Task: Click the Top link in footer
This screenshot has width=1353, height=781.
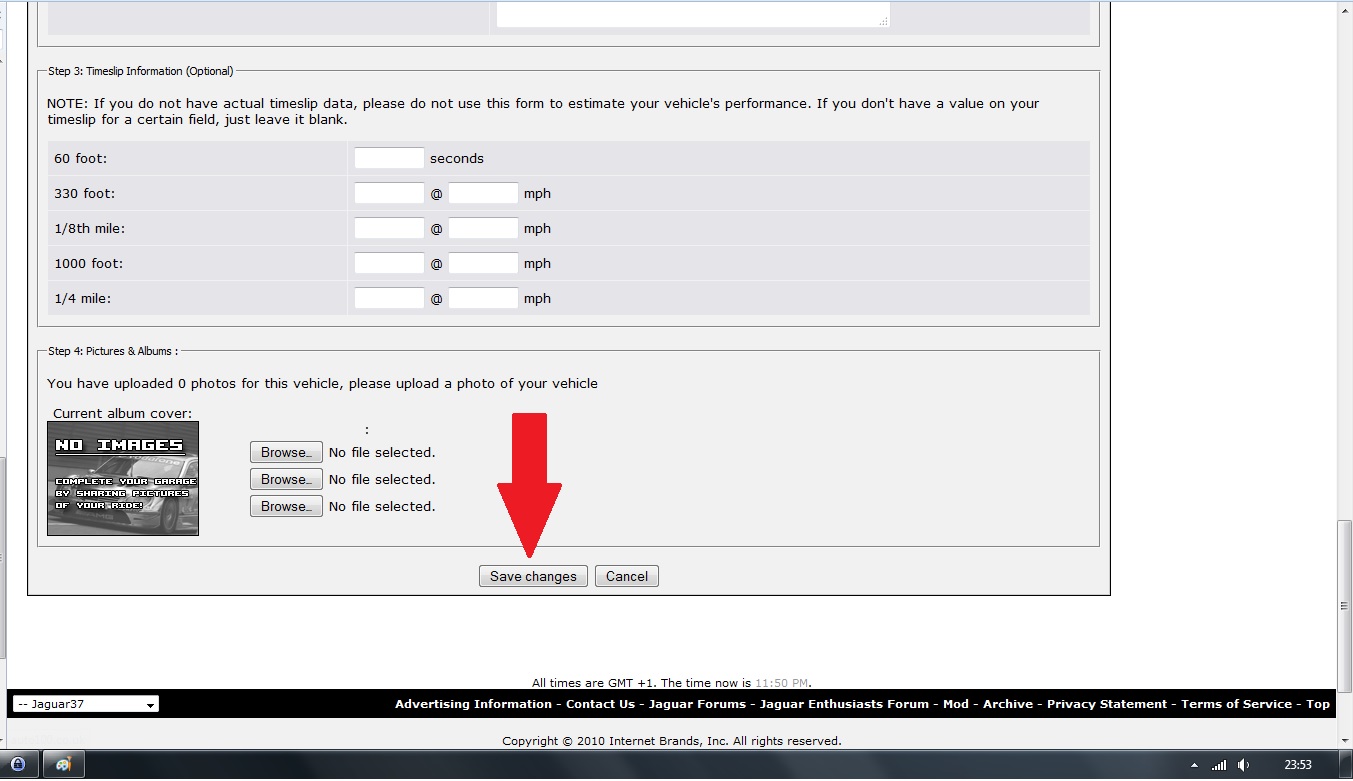Action: pos(1318,704)
